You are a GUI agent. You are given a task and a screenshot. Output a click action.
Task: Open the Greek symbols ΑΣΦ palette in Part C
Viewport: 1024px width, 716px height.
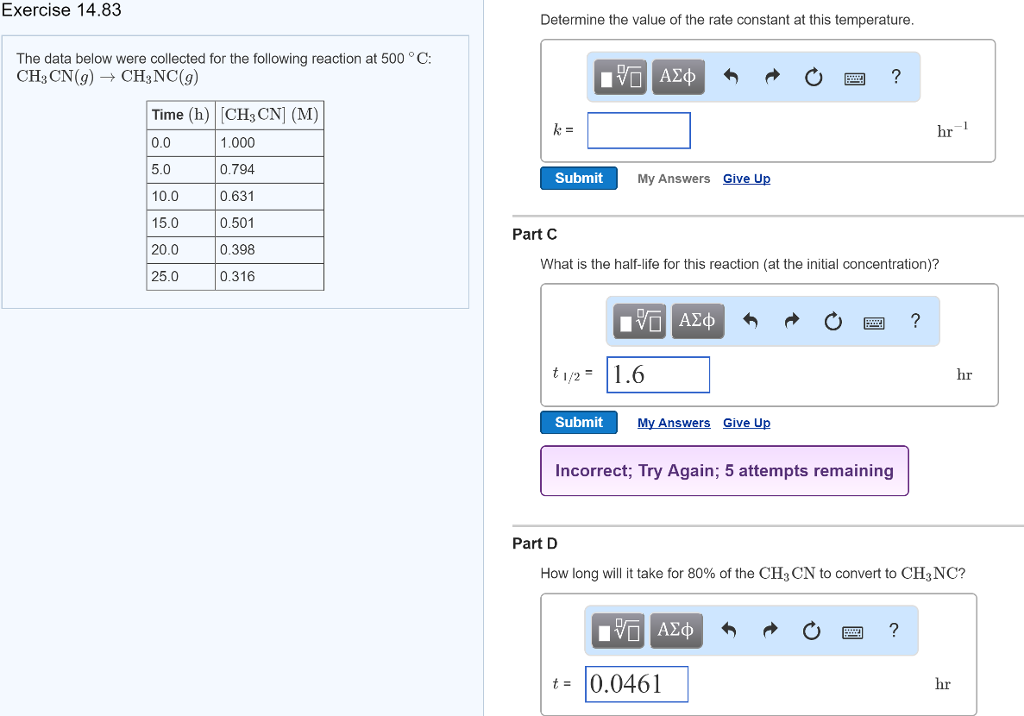click(698, 320)
